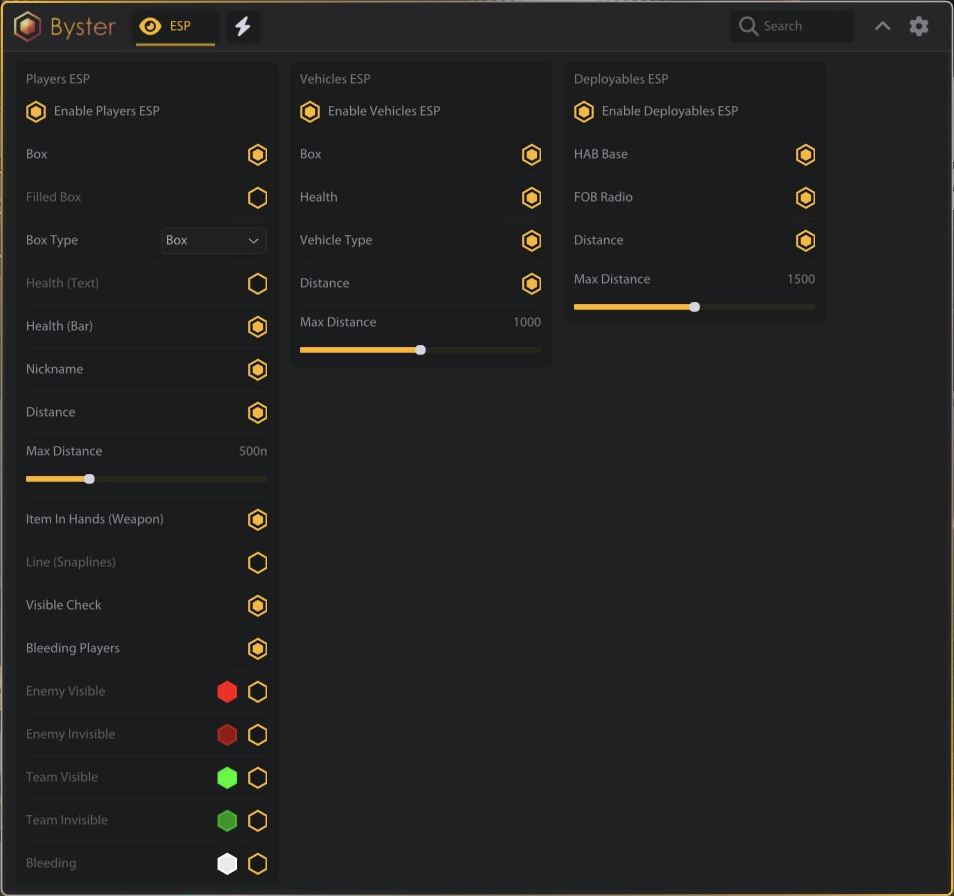Click the Byster logo icon
Viewport: 954px width, 896px height.
point(28,27)
